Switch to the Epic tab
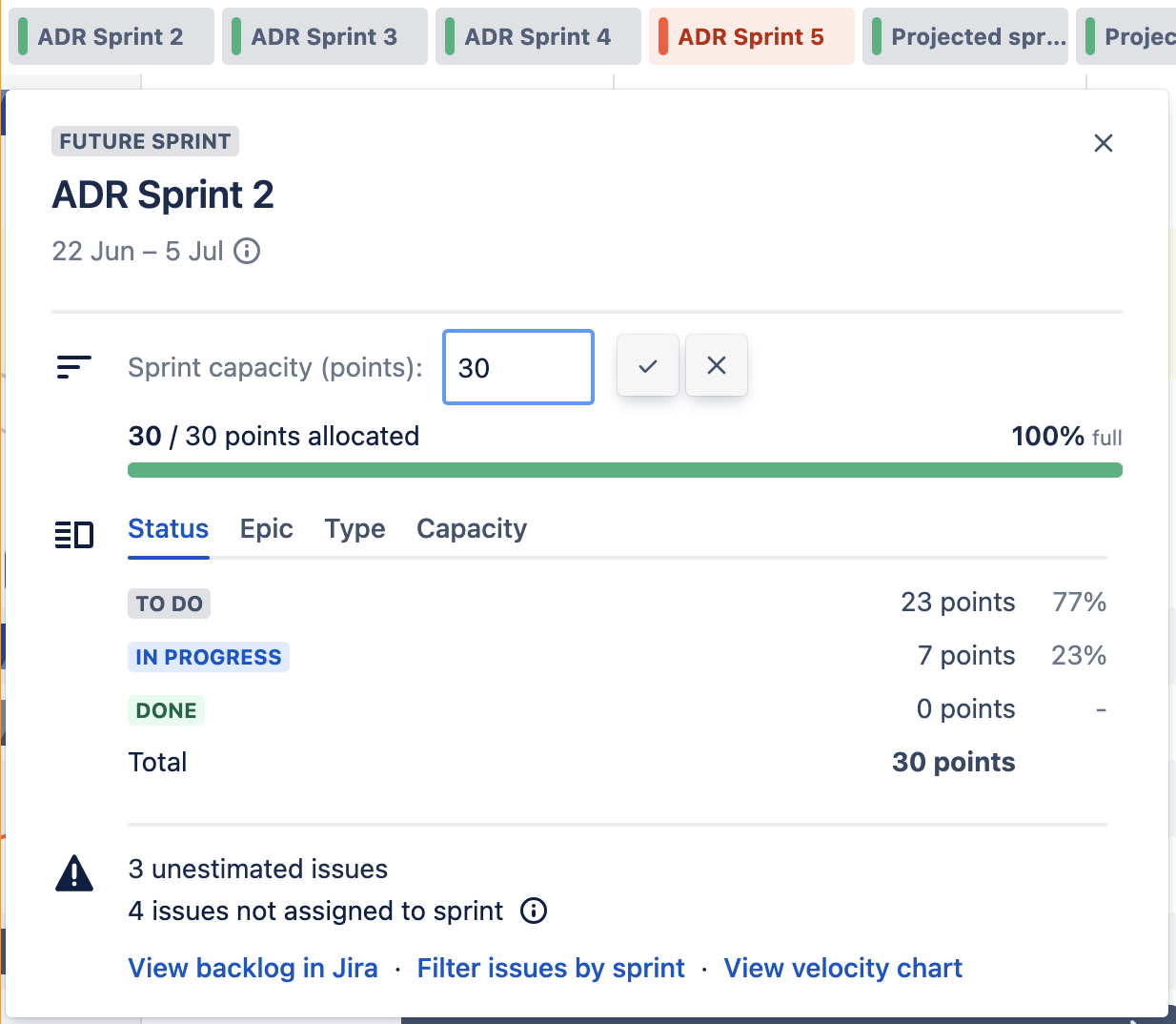 coord(266,528)
